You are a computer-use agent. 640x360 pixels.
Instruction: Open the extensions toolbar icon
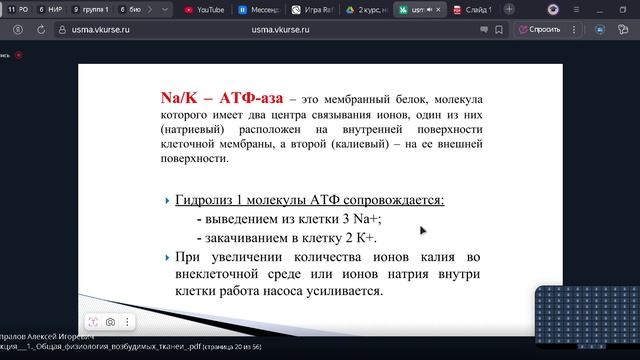click(x=623, y=29)
